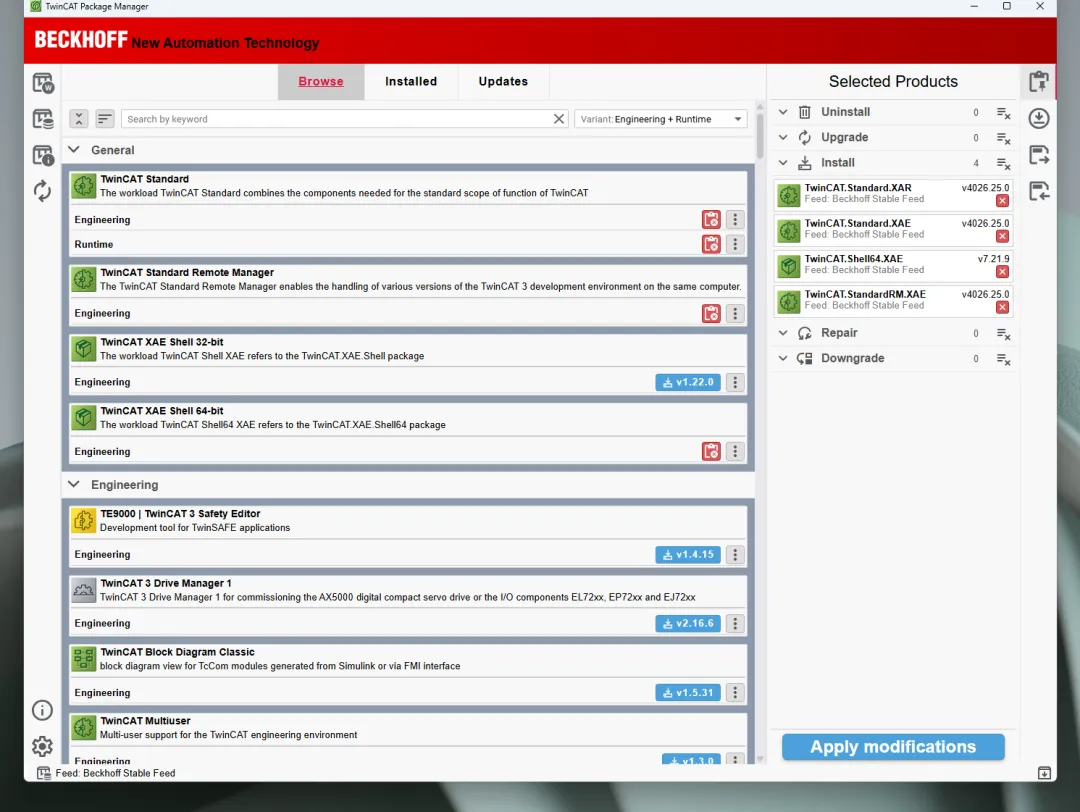Click the sort/list icon beside the search box
This screenshot has height=812, width=1080.
click(x=105, y=119)
